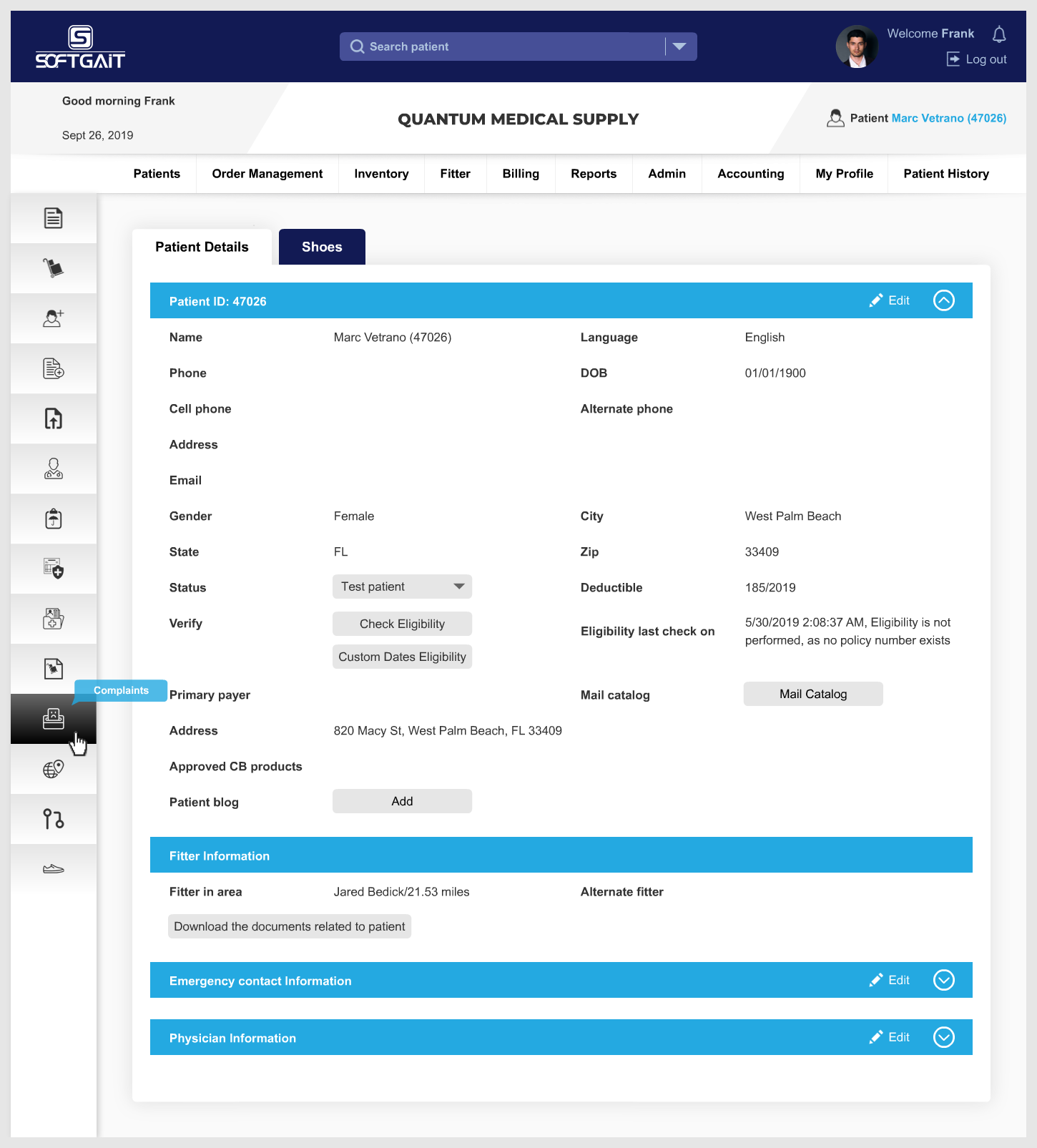The height and width of the screenshot is (1148, 1037).
Task: Open the hand truck delivery sidebar icon
Action: click(54, 268)
